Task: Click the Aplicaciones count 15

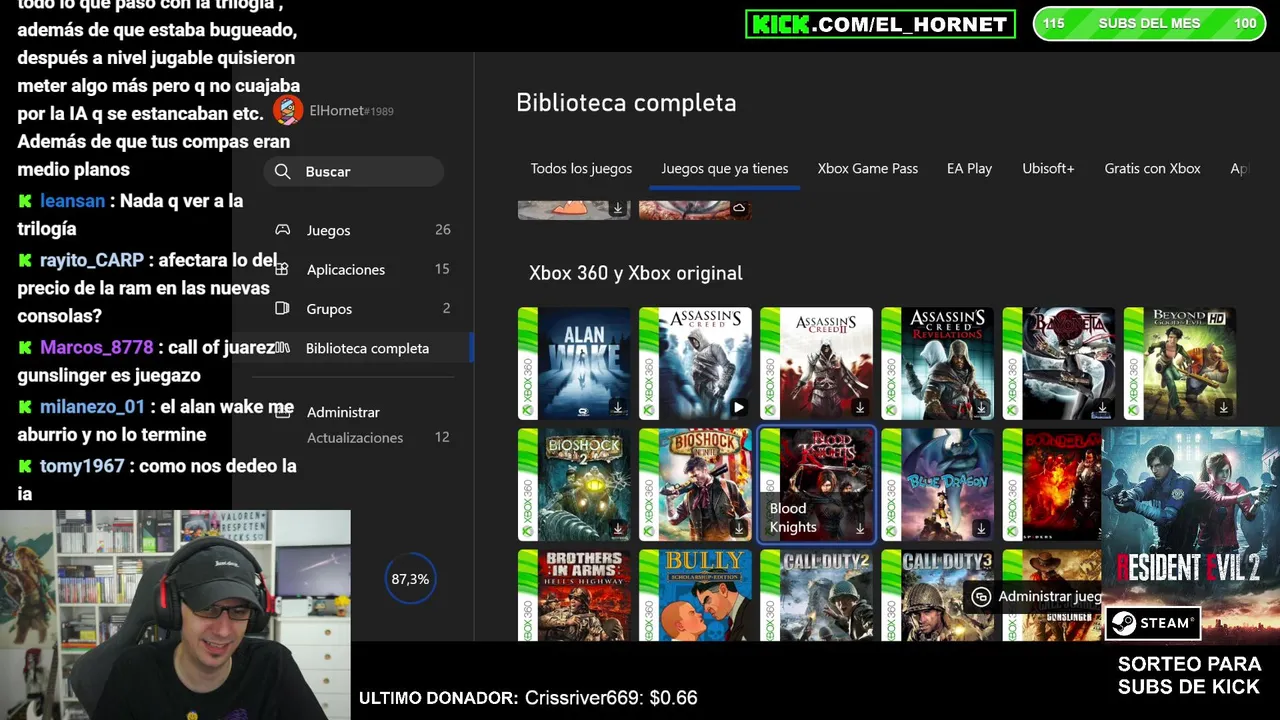Action: pos(443,269)
